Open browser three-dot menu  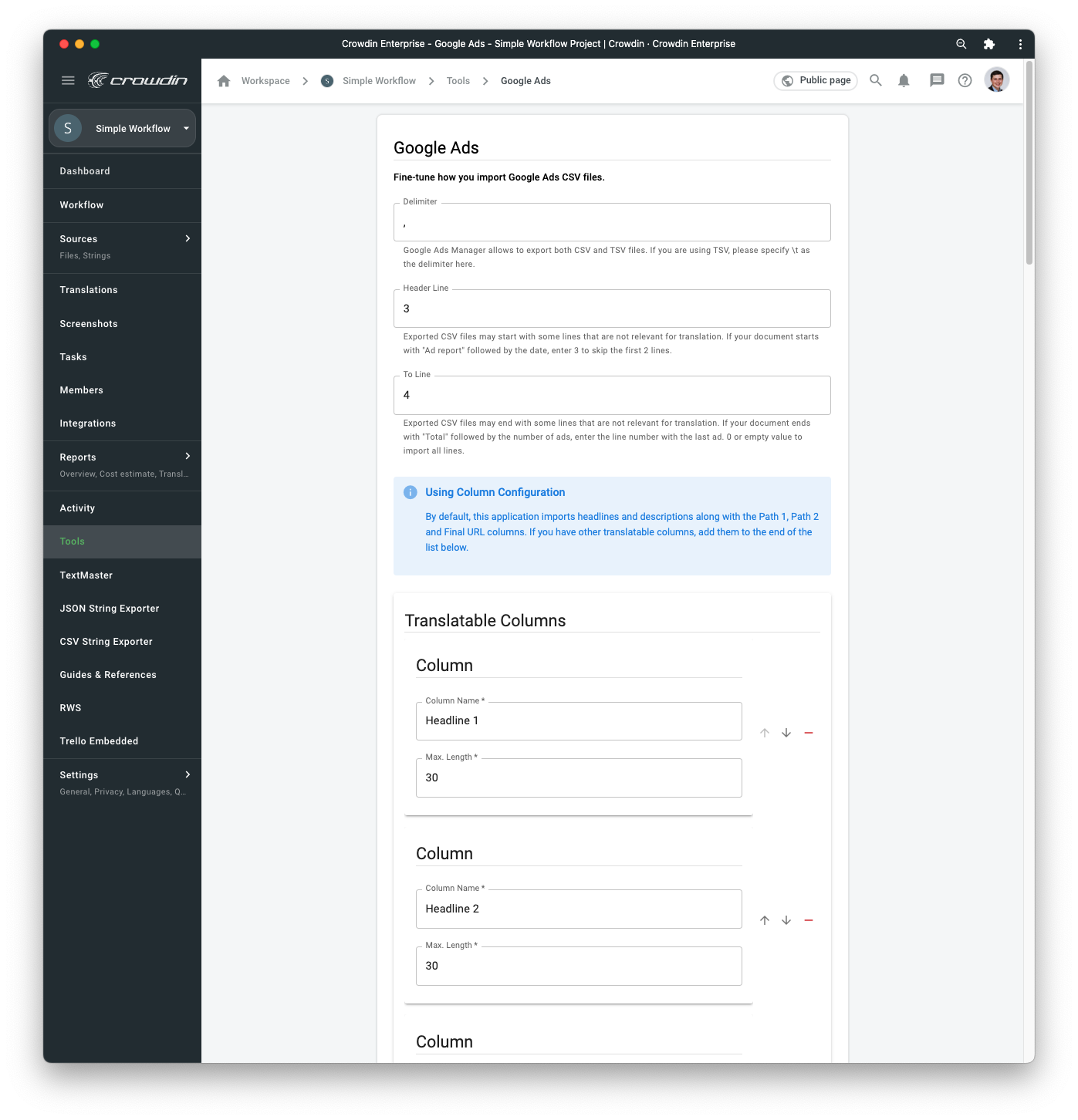1020,44
